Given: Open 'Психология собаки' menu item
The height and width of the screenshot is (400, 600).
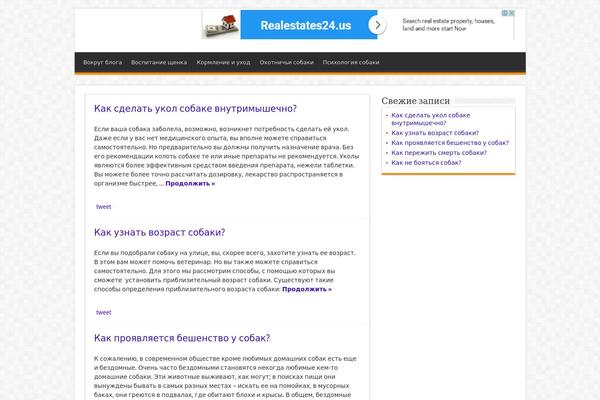Looking at the screenshot, I should (351, 62).
